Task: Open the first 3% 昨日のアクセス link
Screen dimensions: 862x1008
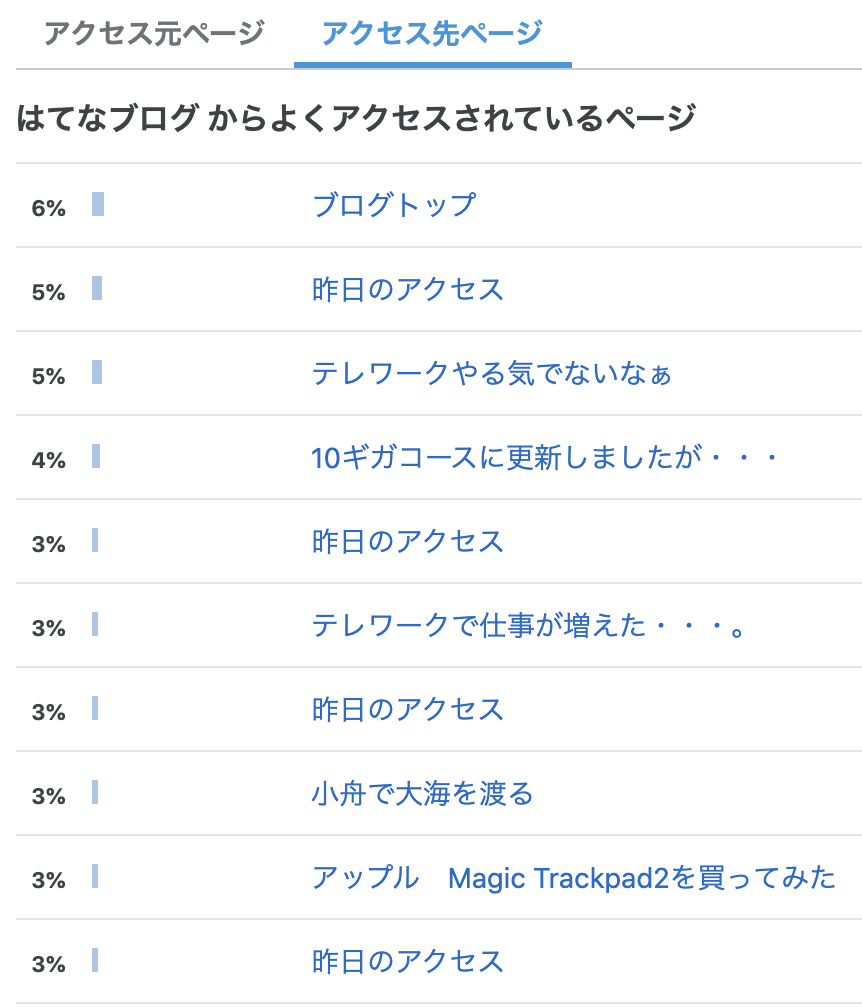Action: coord(408,541)
